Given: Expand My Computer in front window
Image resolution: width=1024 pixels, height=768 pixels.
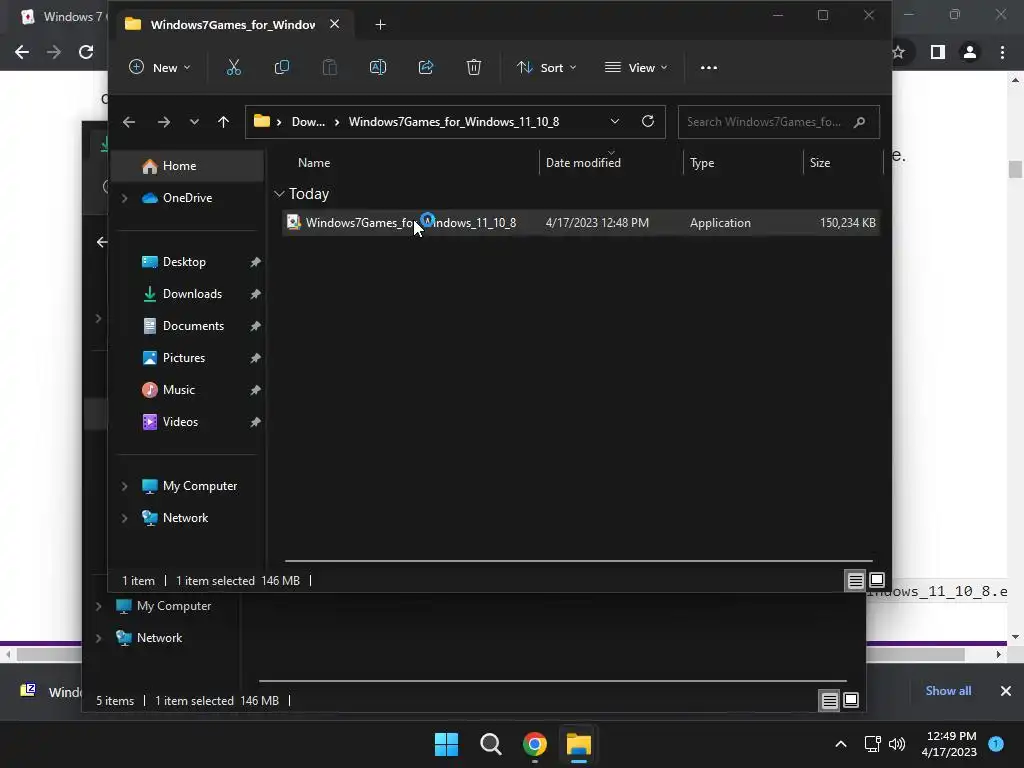Looking at the screenshot, I should click(x=124, y=486).
